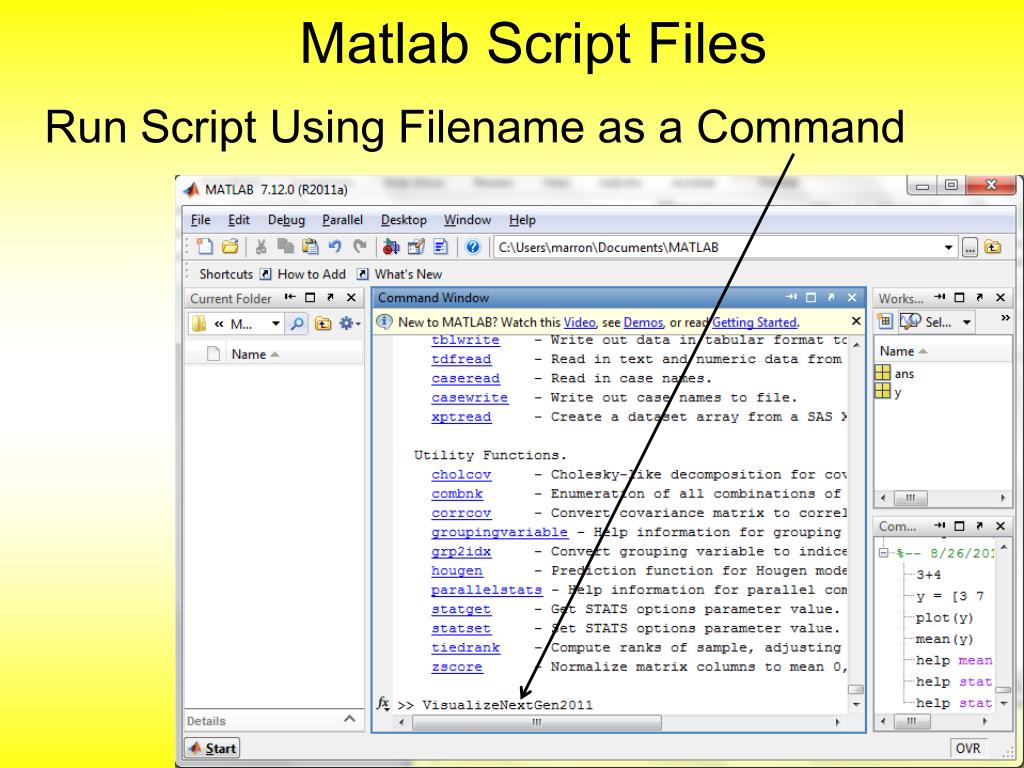Dismiss the New to MATLAB info bar
1024x768 pixels.
coord(856,321)
